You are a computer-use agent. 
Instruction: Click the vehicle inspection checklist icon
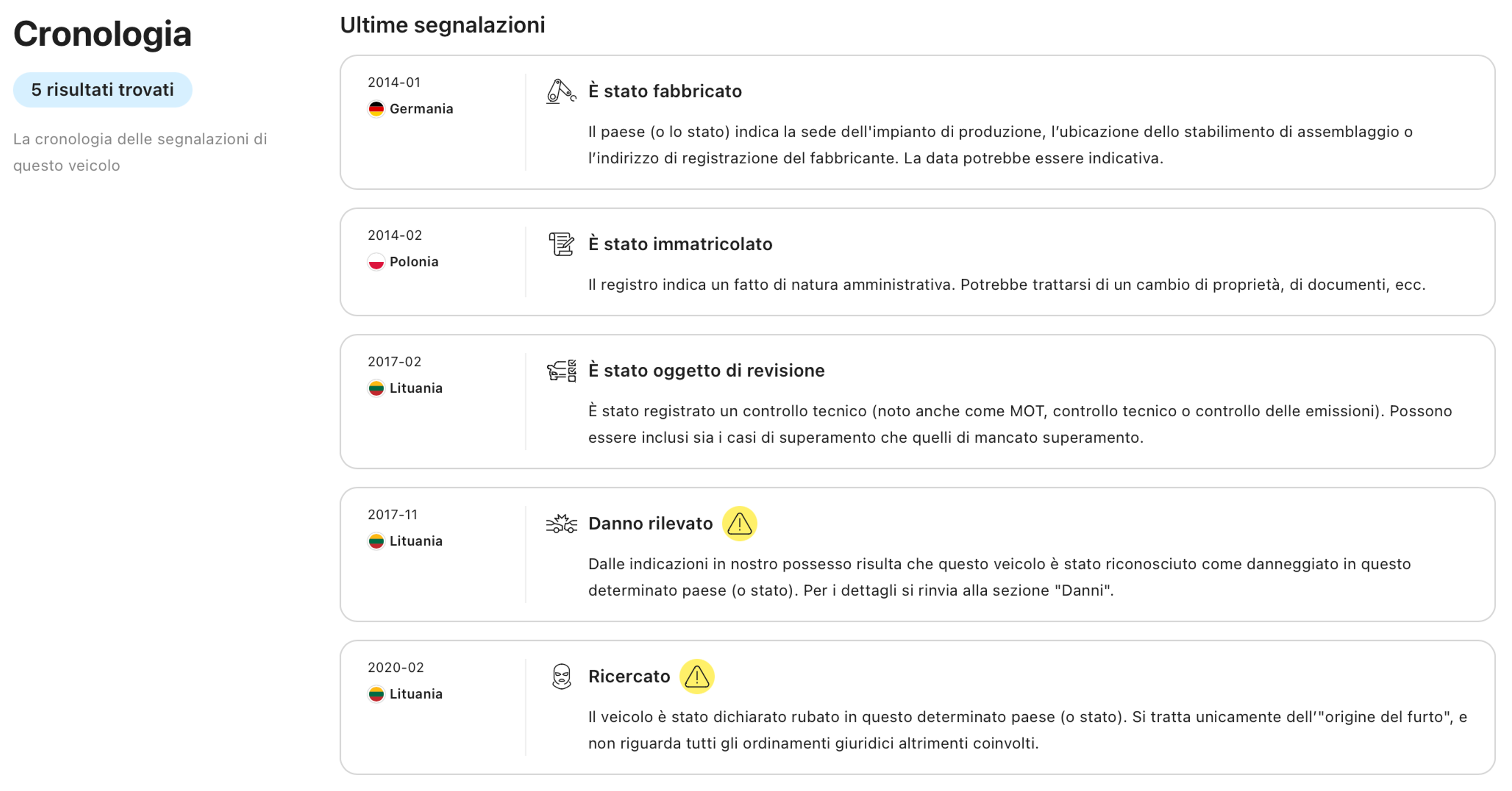point(561,371)
